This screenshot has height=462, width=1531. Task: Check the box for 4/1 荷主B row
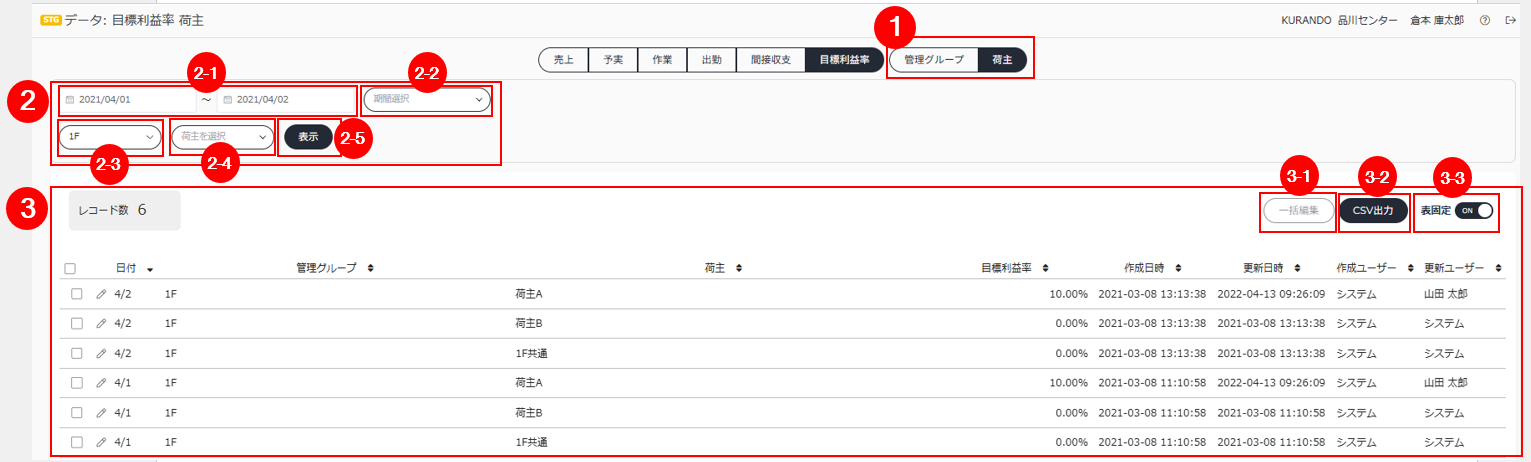76,413
